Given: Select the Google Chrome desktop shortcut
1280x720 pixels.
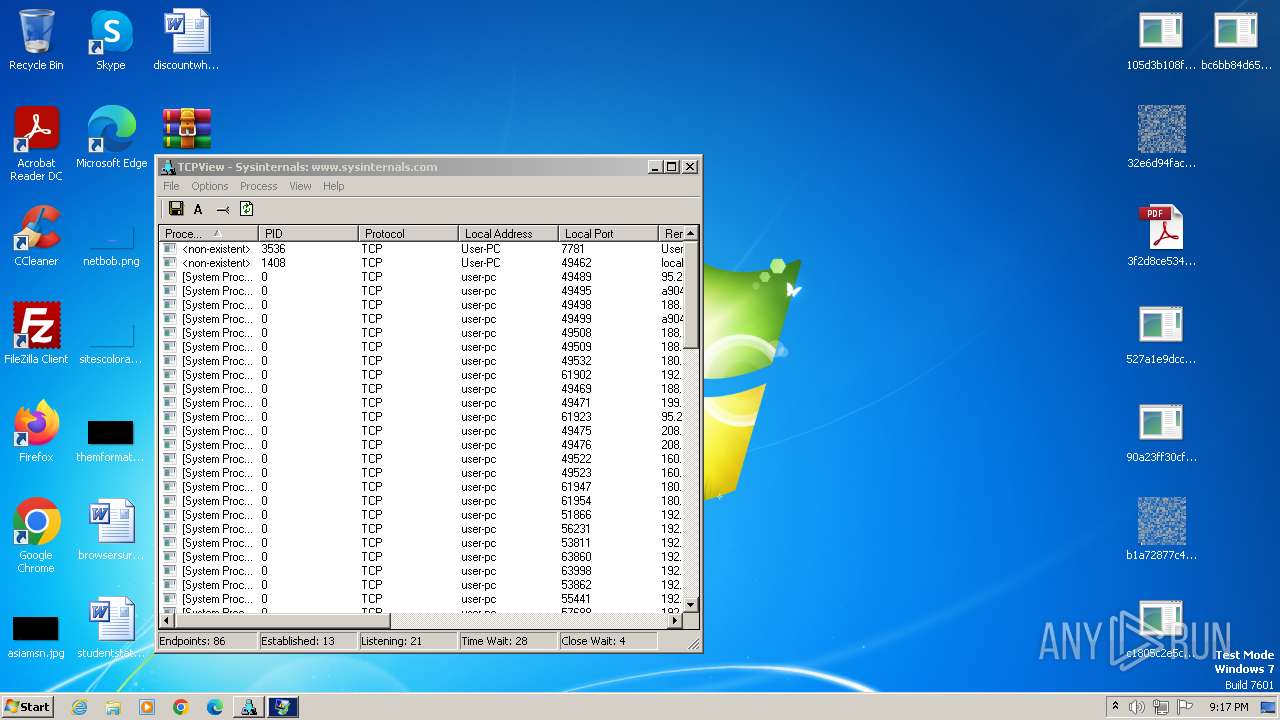Looking at the screenshot, I should pos(36,536).
